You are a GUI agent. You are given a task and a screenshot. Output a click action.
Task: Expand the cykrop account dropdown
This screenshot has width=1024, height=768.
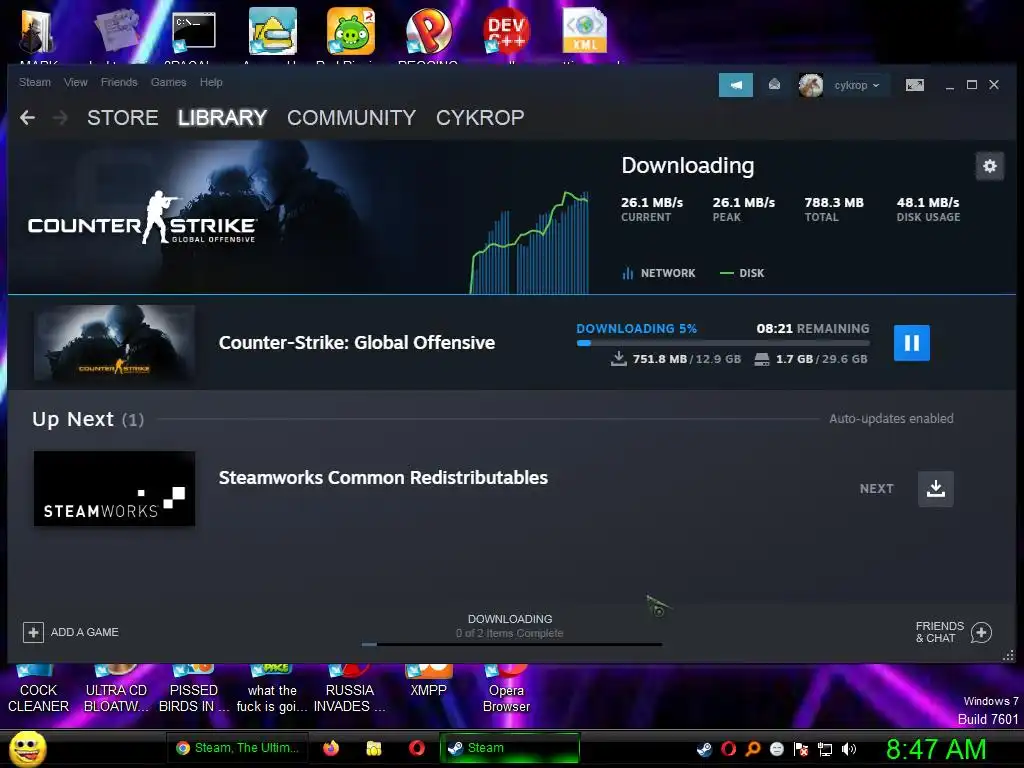click(x=857, y=85)
